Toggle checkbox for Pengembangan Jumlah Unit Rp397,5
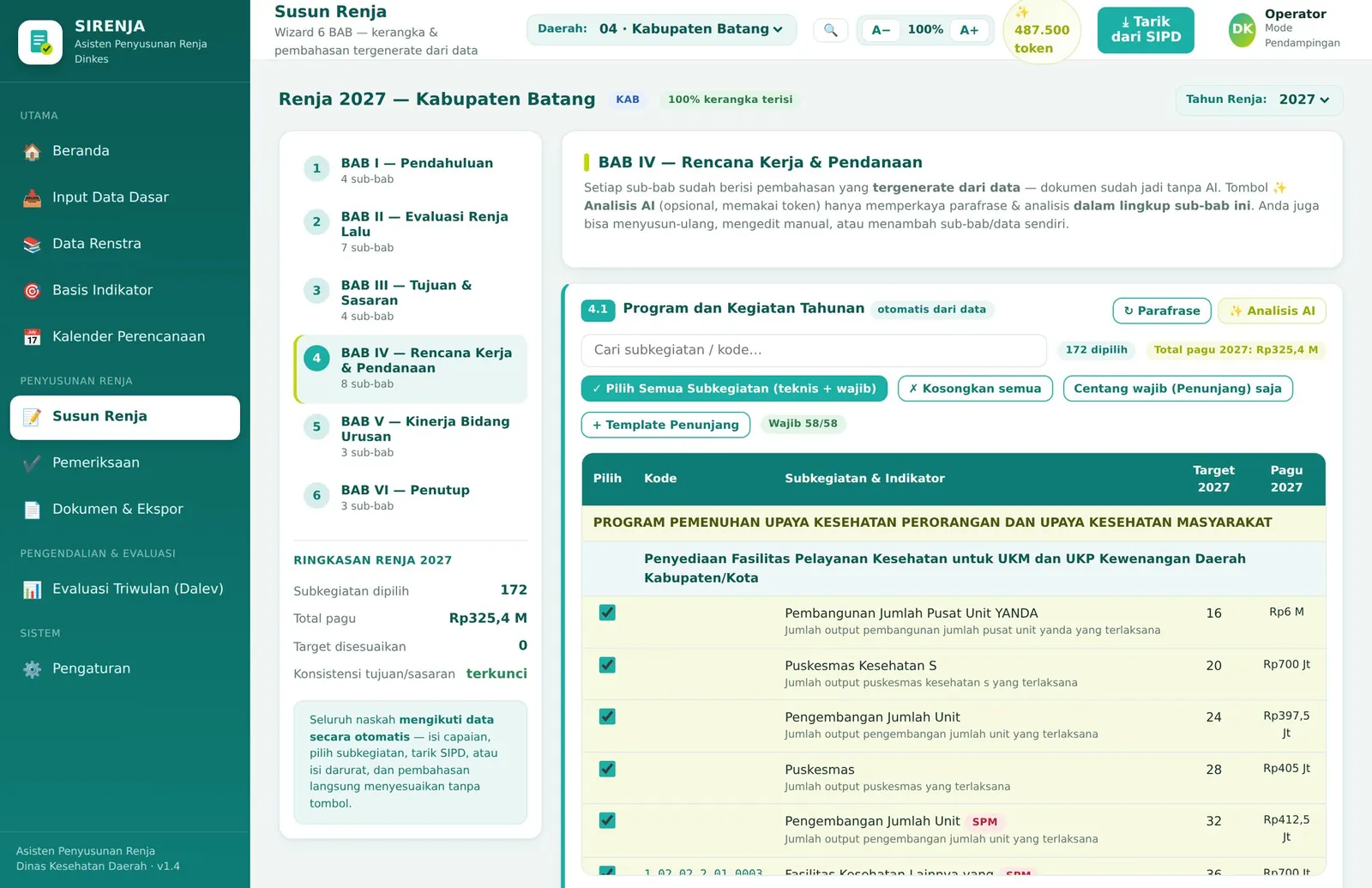The image size is (1372, 888). pos(607,716)
